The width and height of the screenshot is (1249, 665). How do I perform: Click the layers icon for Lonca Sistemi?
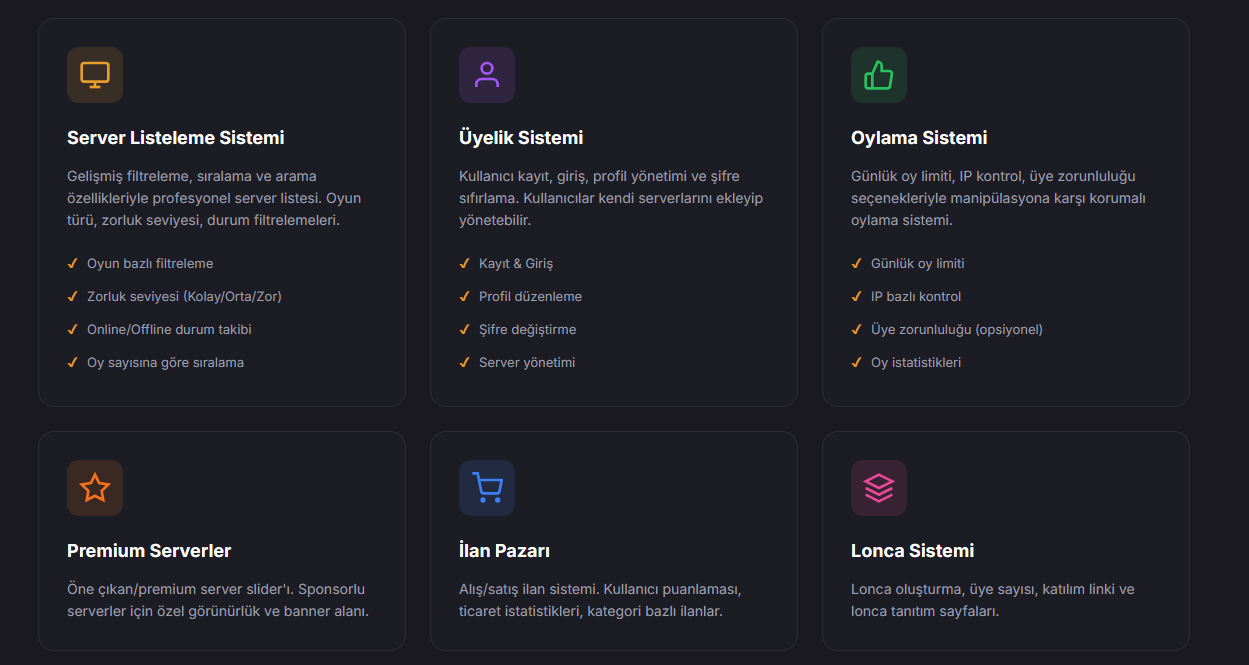tap(879, 488)
